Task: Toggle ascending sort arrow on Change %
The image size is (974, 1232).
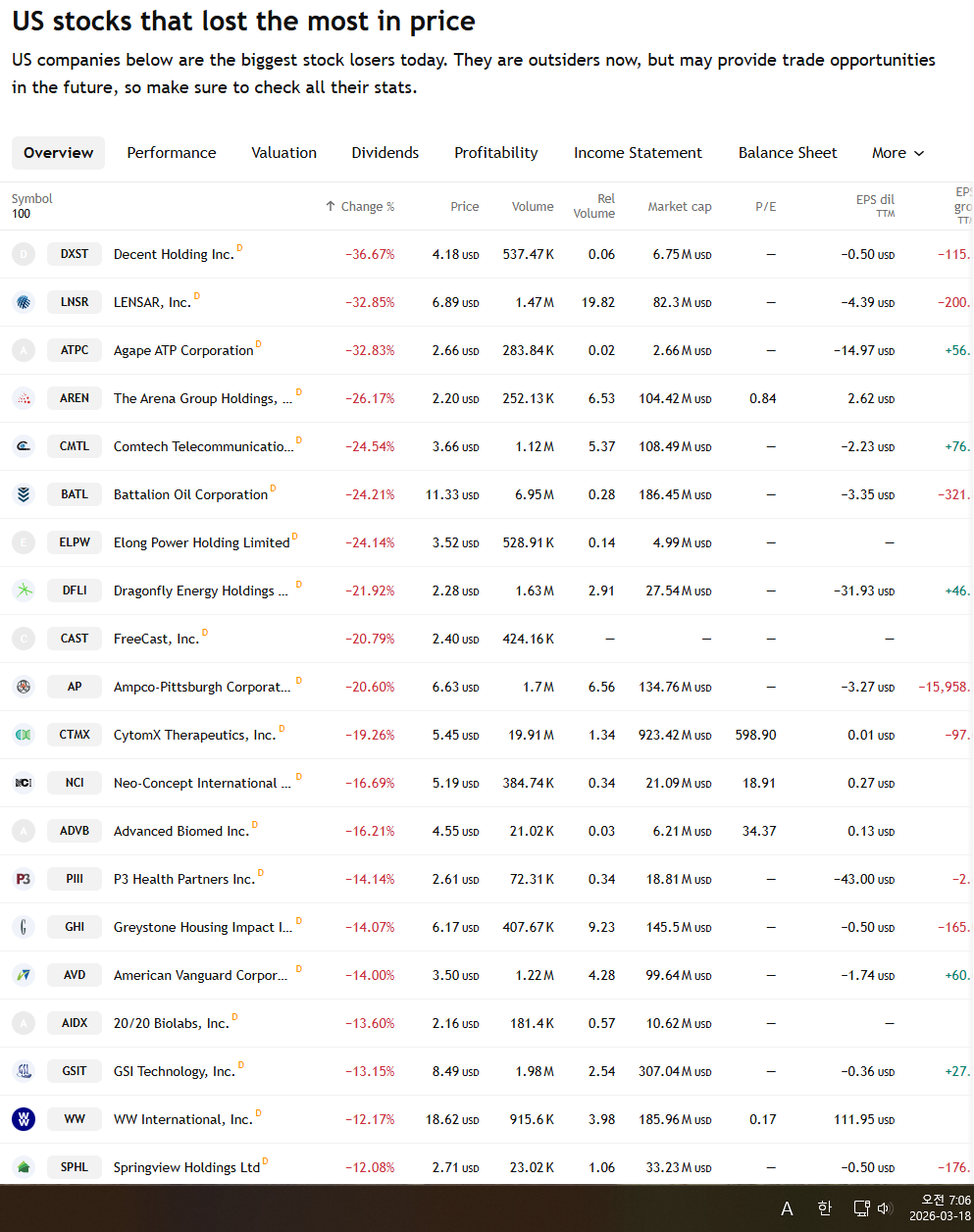Action: 331,206
